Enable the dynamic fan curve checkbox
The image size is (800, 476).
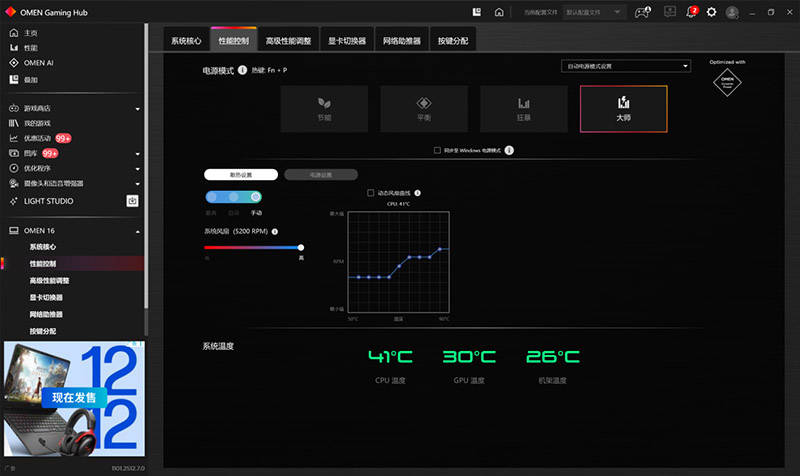pos(371,193)
